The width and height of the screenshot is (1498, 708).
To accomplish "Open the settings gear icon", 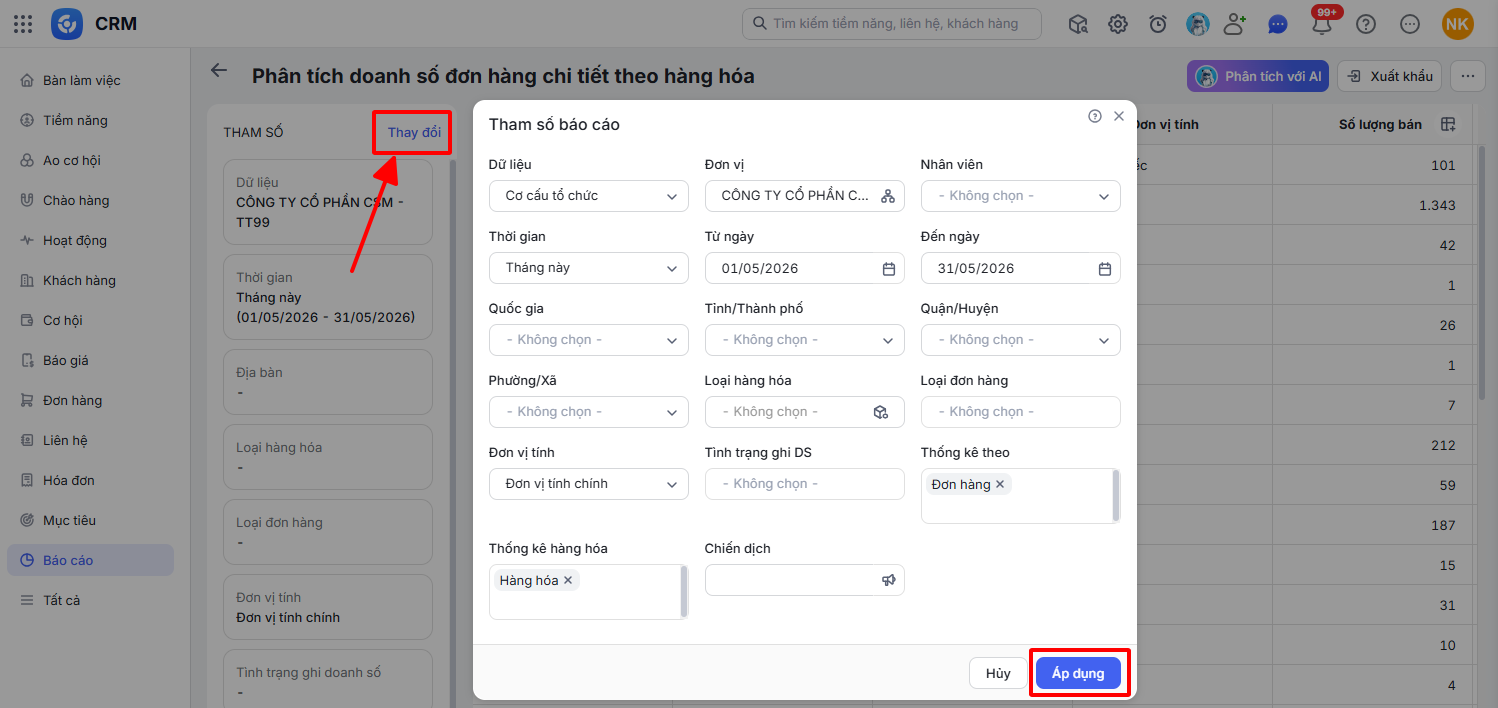I will 1118,24.
